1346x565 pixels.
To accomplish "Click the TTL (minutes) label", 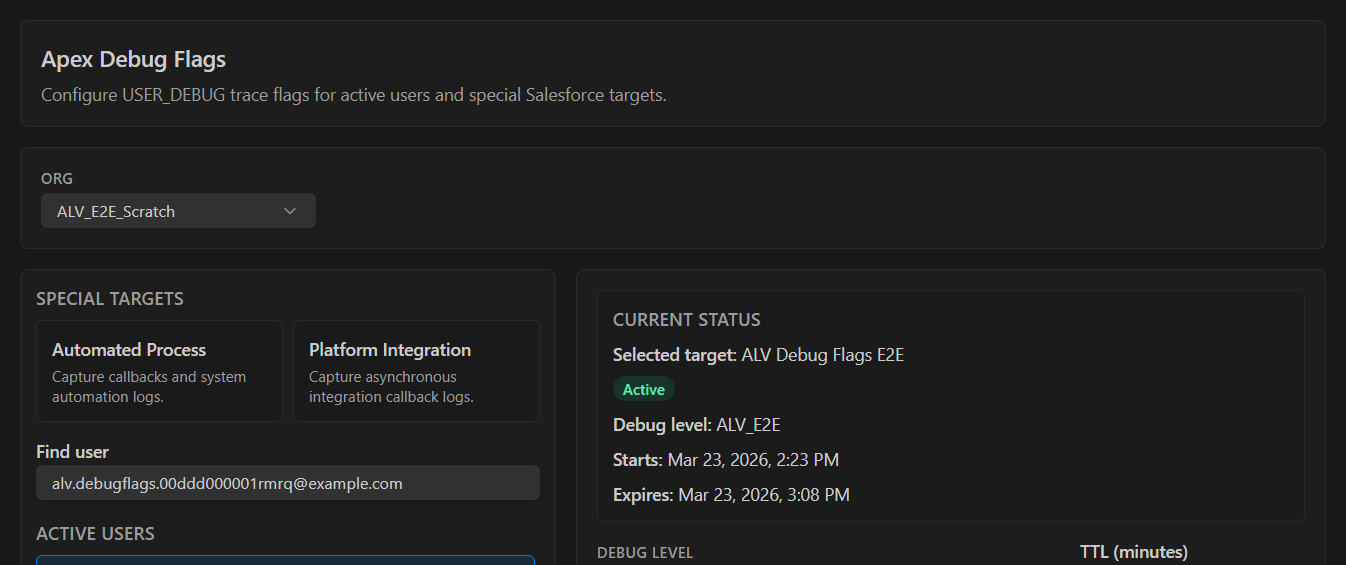I will (1134, 552).
